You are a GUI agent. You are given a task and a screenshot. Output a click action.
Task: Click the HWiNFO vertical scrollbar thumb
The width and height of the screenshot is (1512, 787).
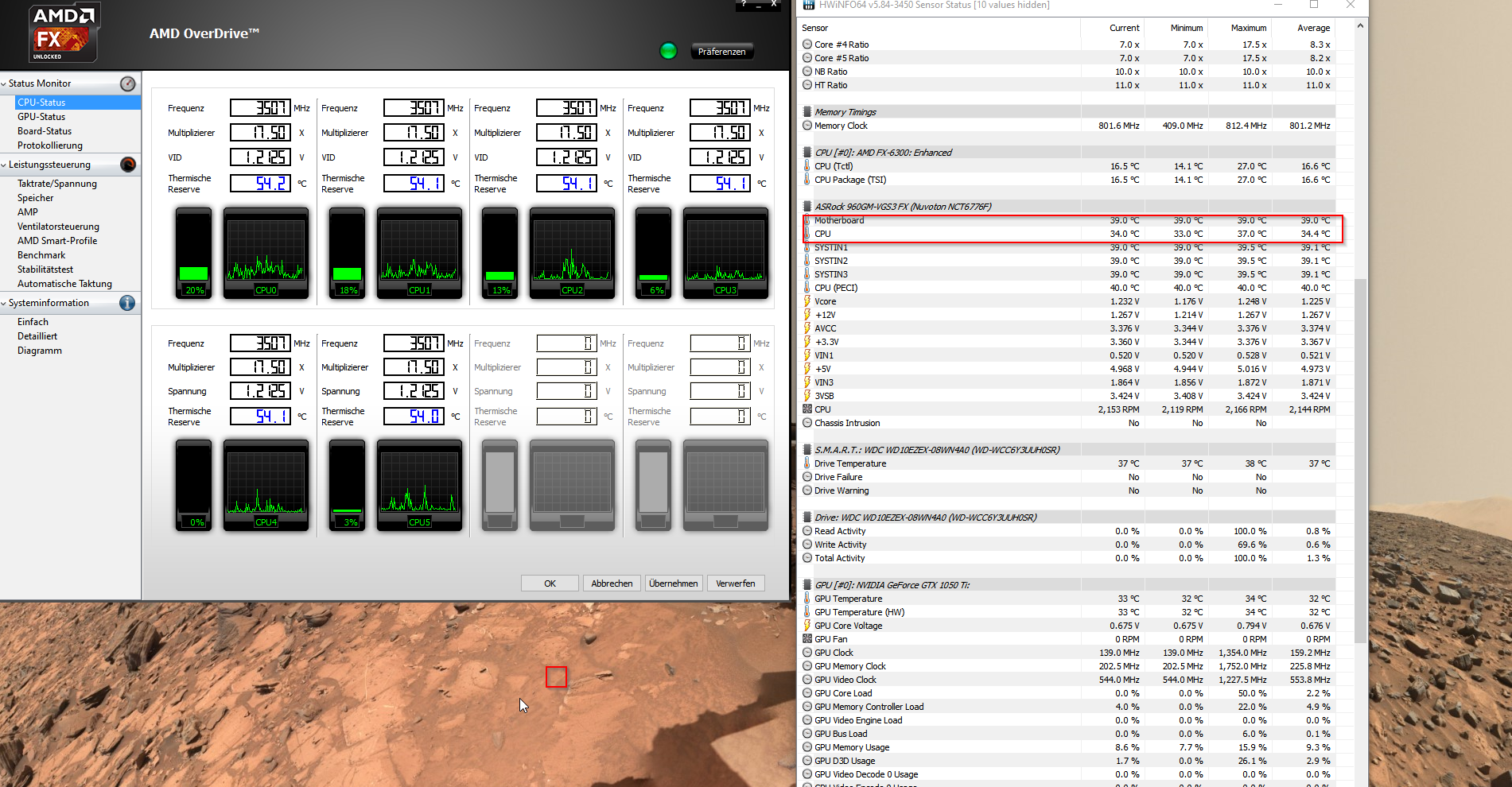pyautogui.click(x=1360, y=461)
